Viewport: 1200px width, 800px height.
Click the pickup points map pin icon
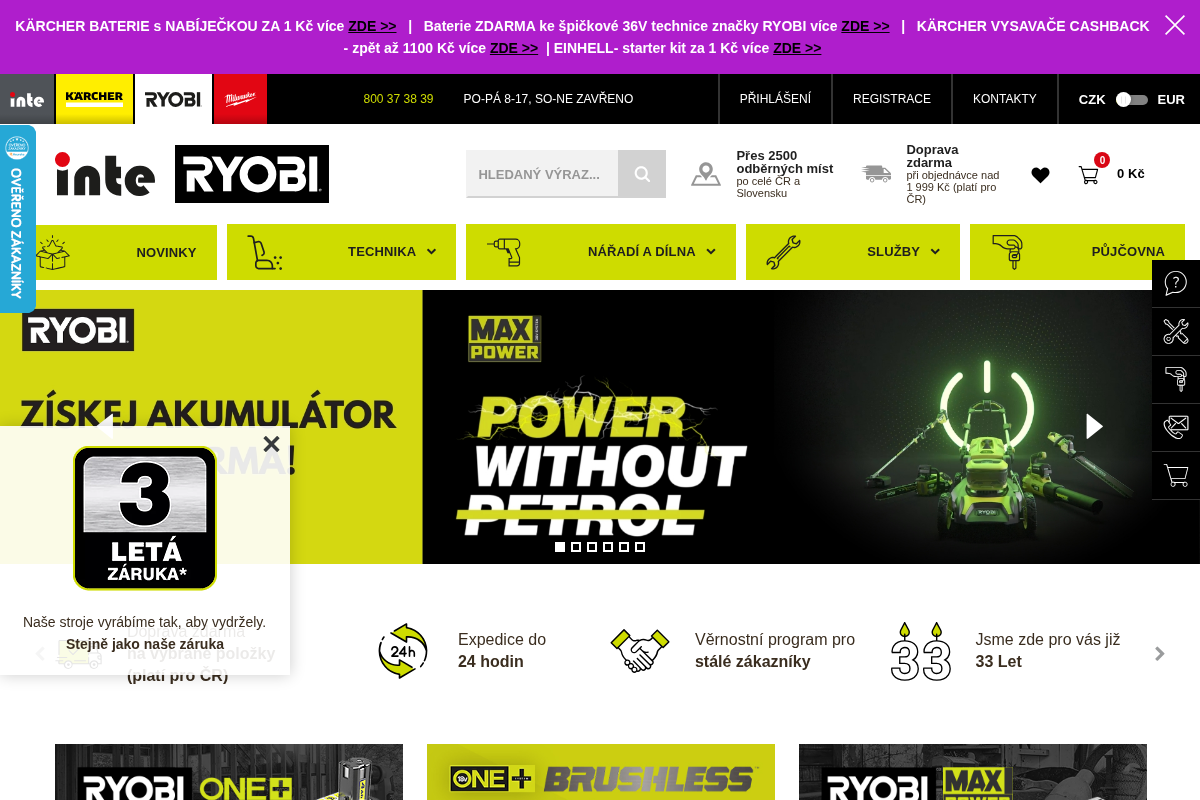[x=706, y=174]
